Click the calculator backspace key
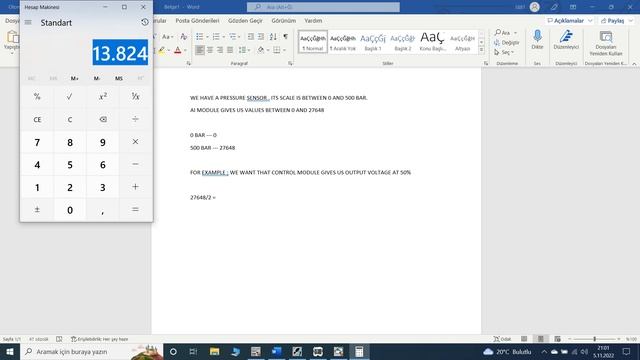 click(103, 119)
